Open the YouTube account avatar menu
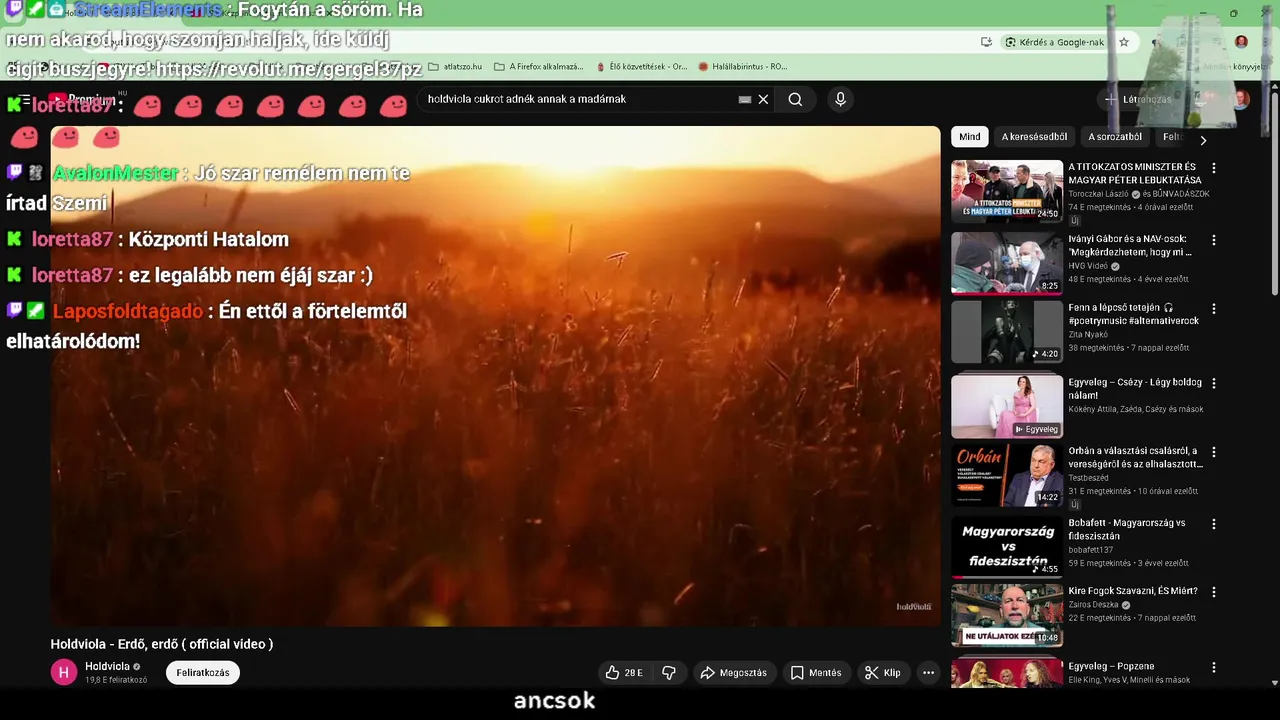 (x=1240, y=99)
